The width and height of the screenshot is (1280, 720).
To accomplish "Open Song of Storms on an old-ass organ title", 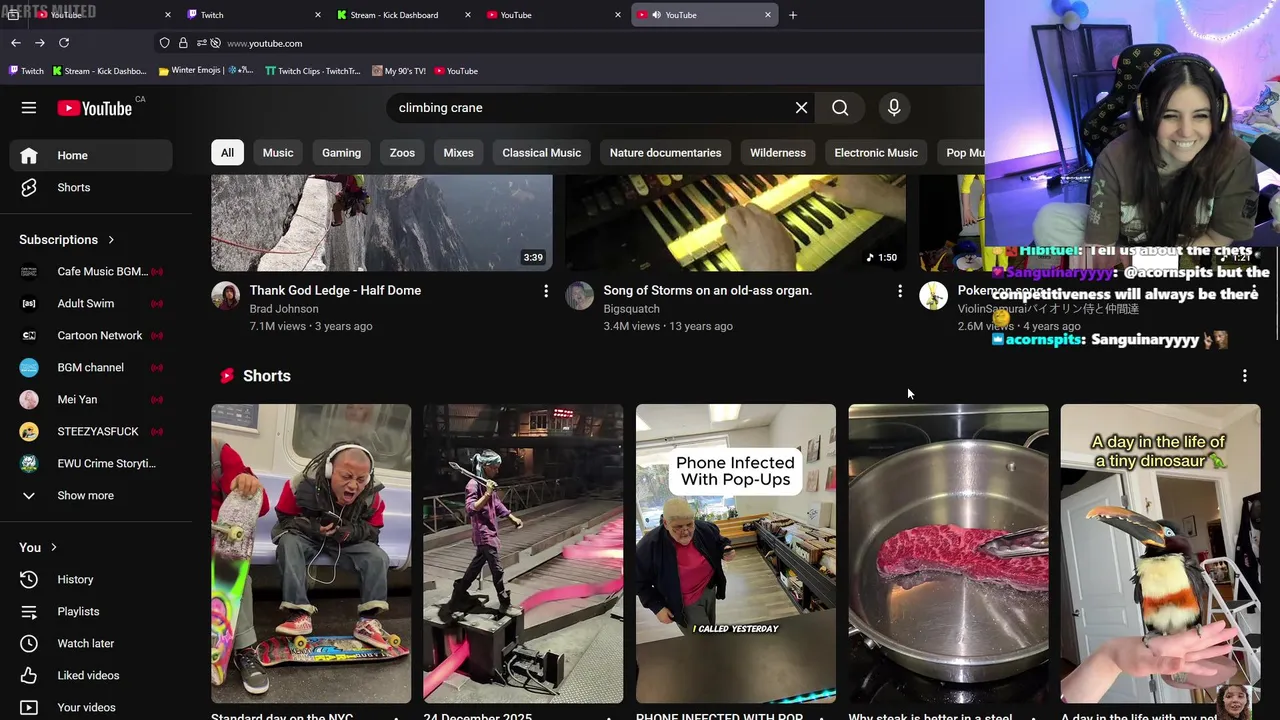I will [708, 290].
